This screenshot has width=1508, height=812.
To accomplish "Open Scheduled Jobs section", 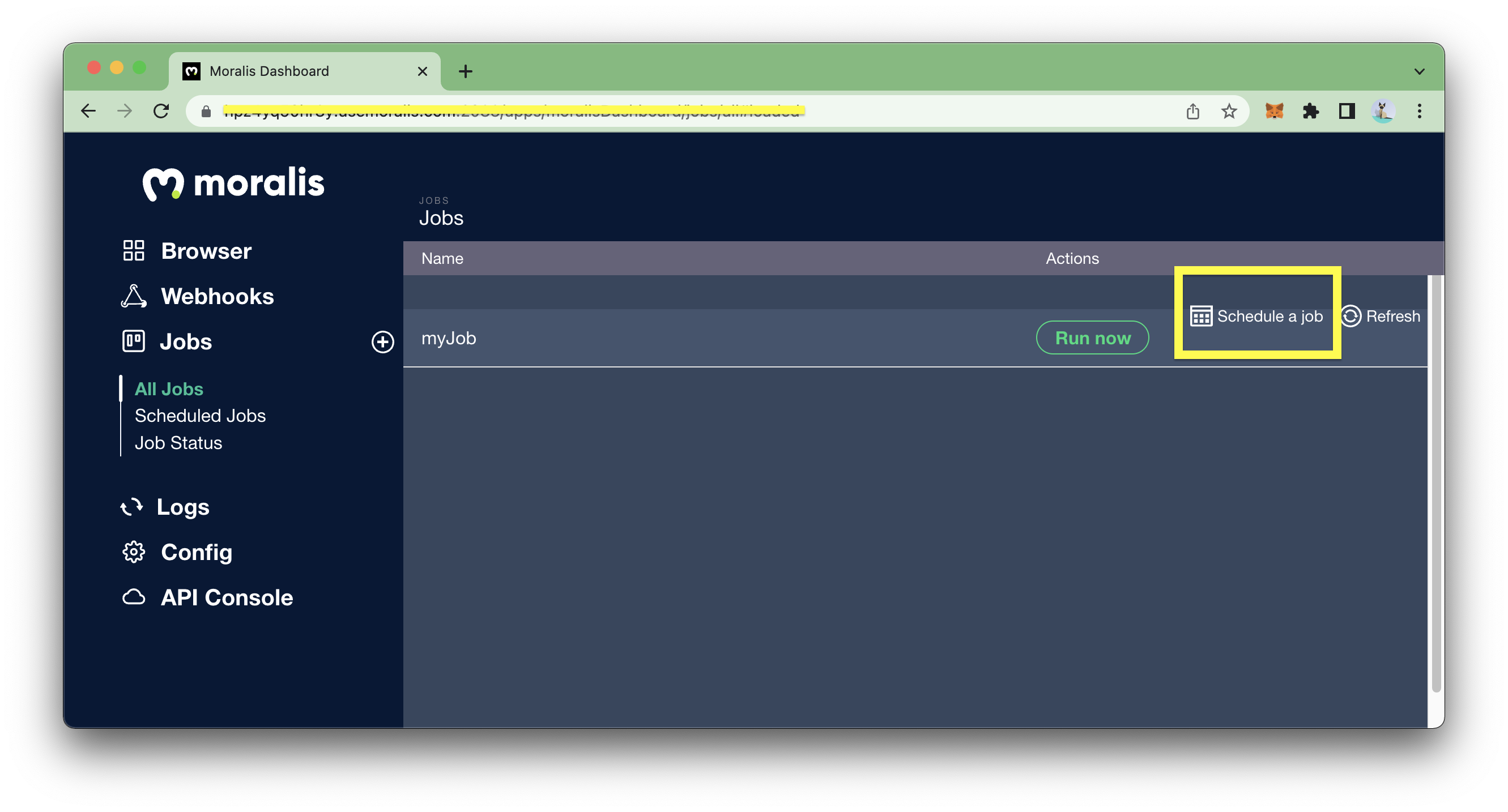I will pyautogui.click(x=200, y=415).
